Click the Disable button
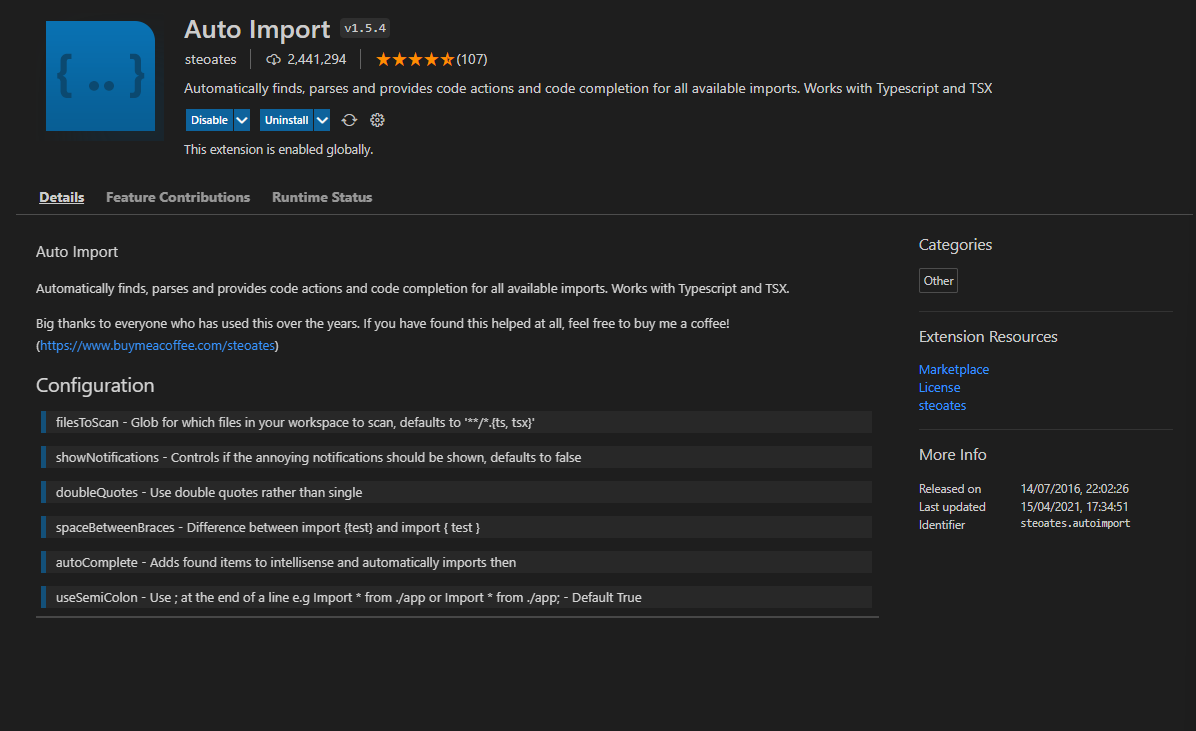The height and width of the screenshot is (731, 1196). 211,119
